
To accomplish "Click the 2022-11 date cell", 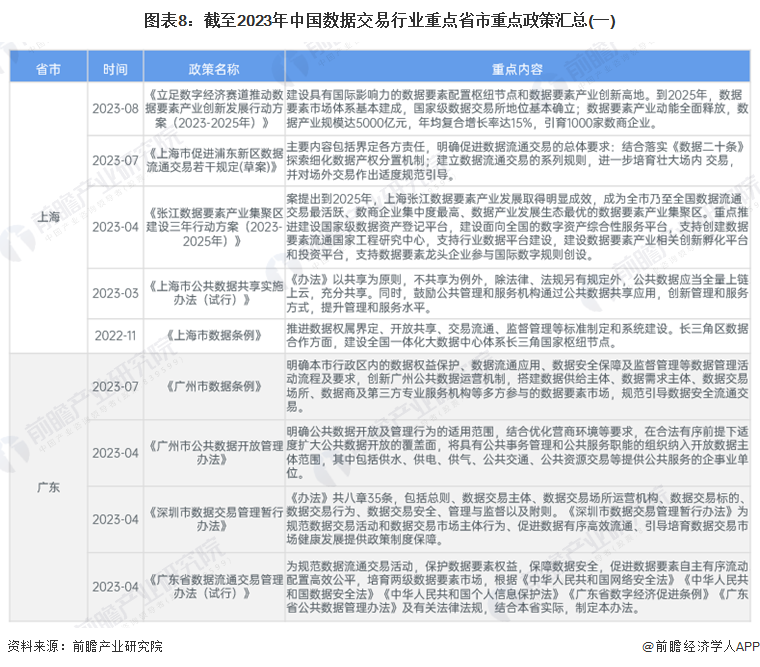I will [x=115, y=335].
